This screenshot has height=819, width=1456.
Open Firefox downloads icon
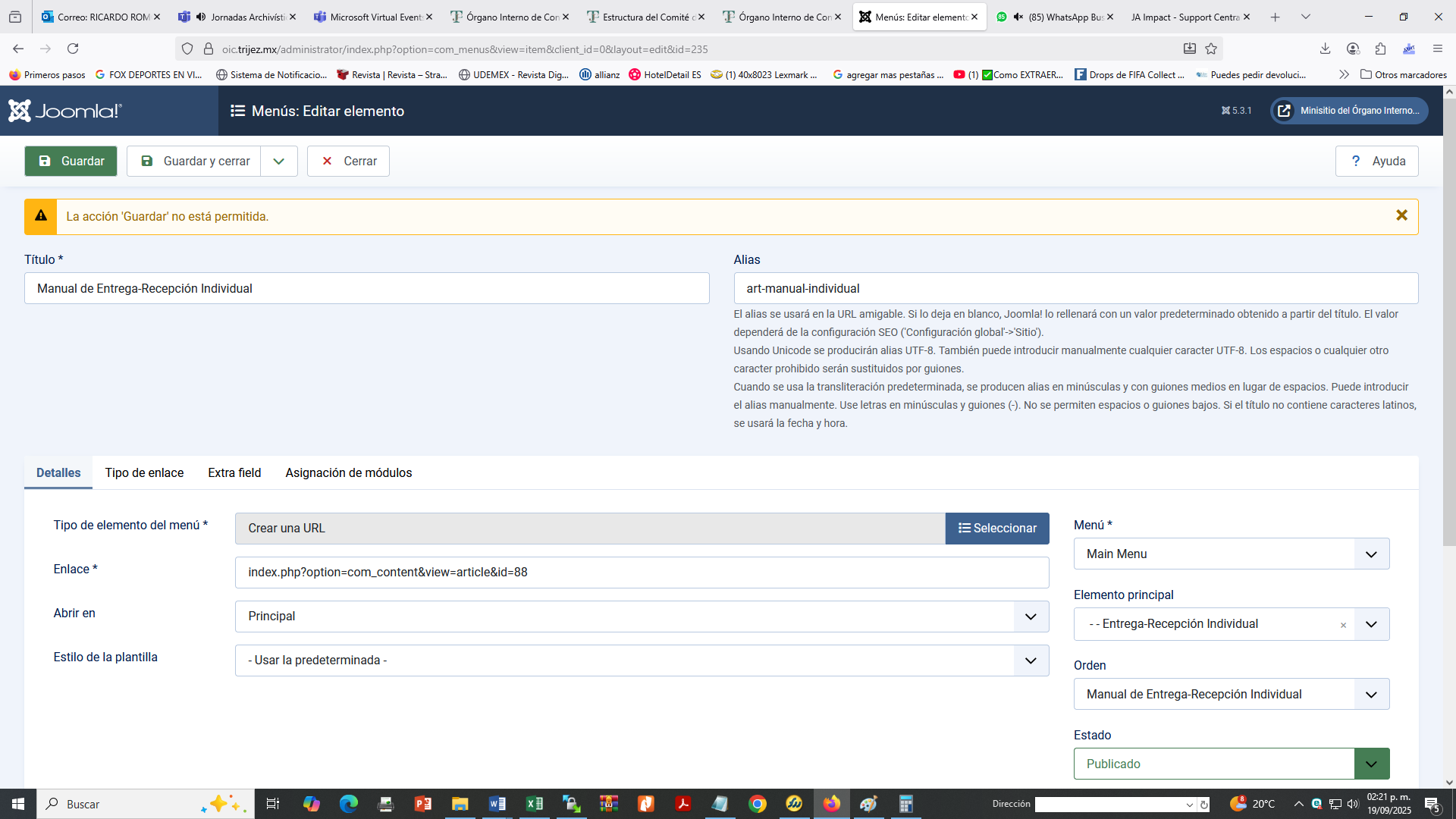click(1325, 49)
